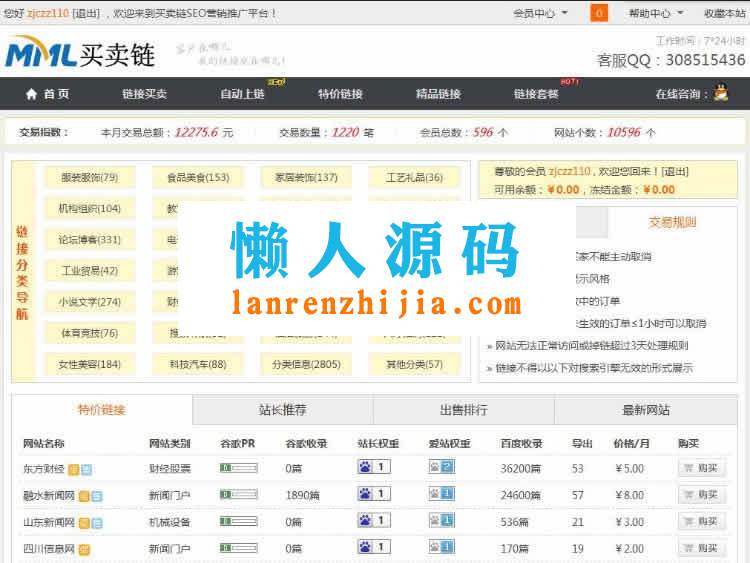Click Baidu paw weight icon for 东方财经

[x=374, y=466]
